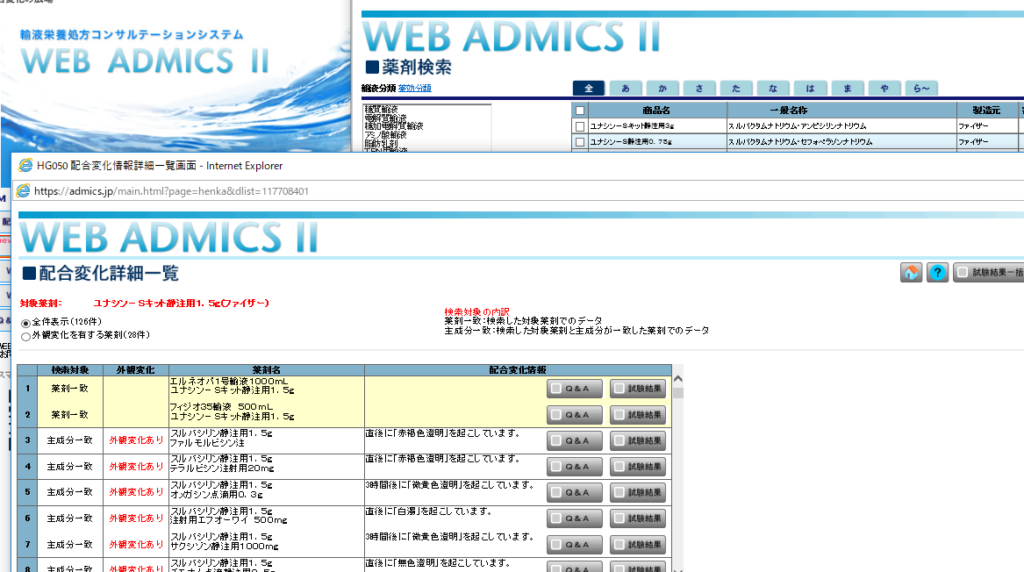Viewport: 1024px width, 572px height.
Task: Select the さ kana filter tab
Action: (699, 88)
